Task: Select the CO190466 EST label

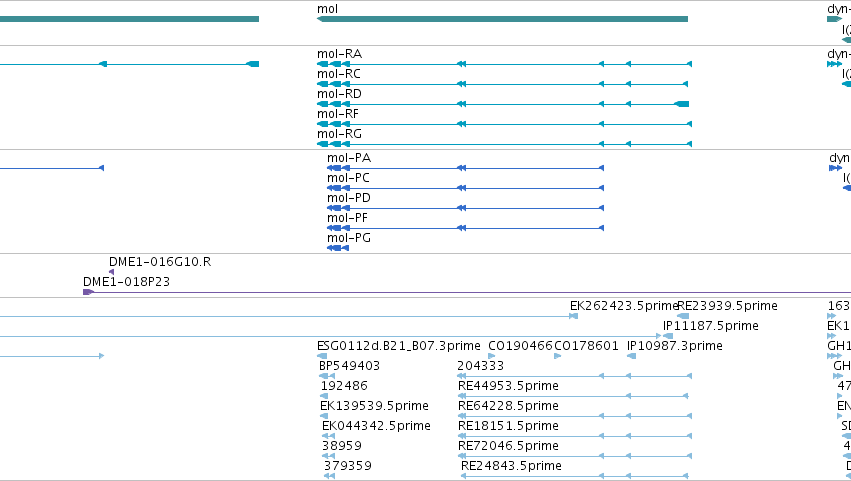Action: (x=520, y=346)
